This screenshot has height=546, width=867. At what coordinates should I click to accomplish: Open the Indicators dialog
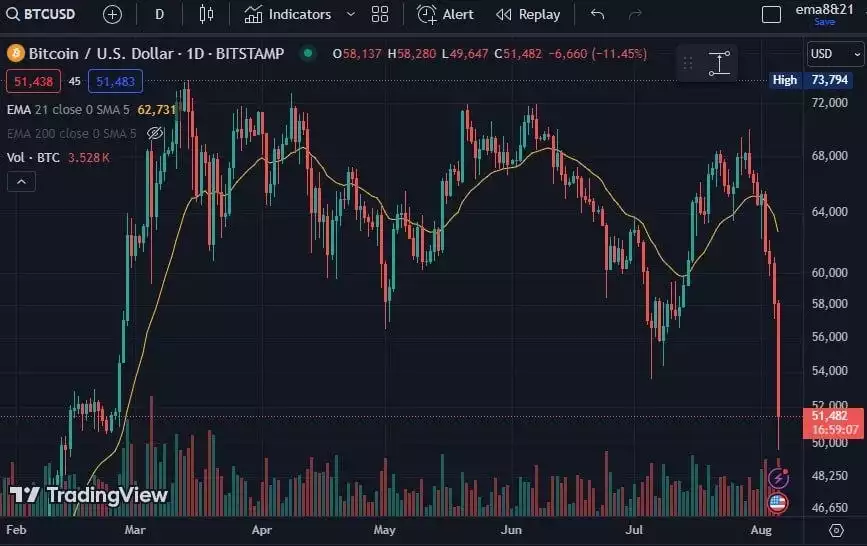(288, 14)
